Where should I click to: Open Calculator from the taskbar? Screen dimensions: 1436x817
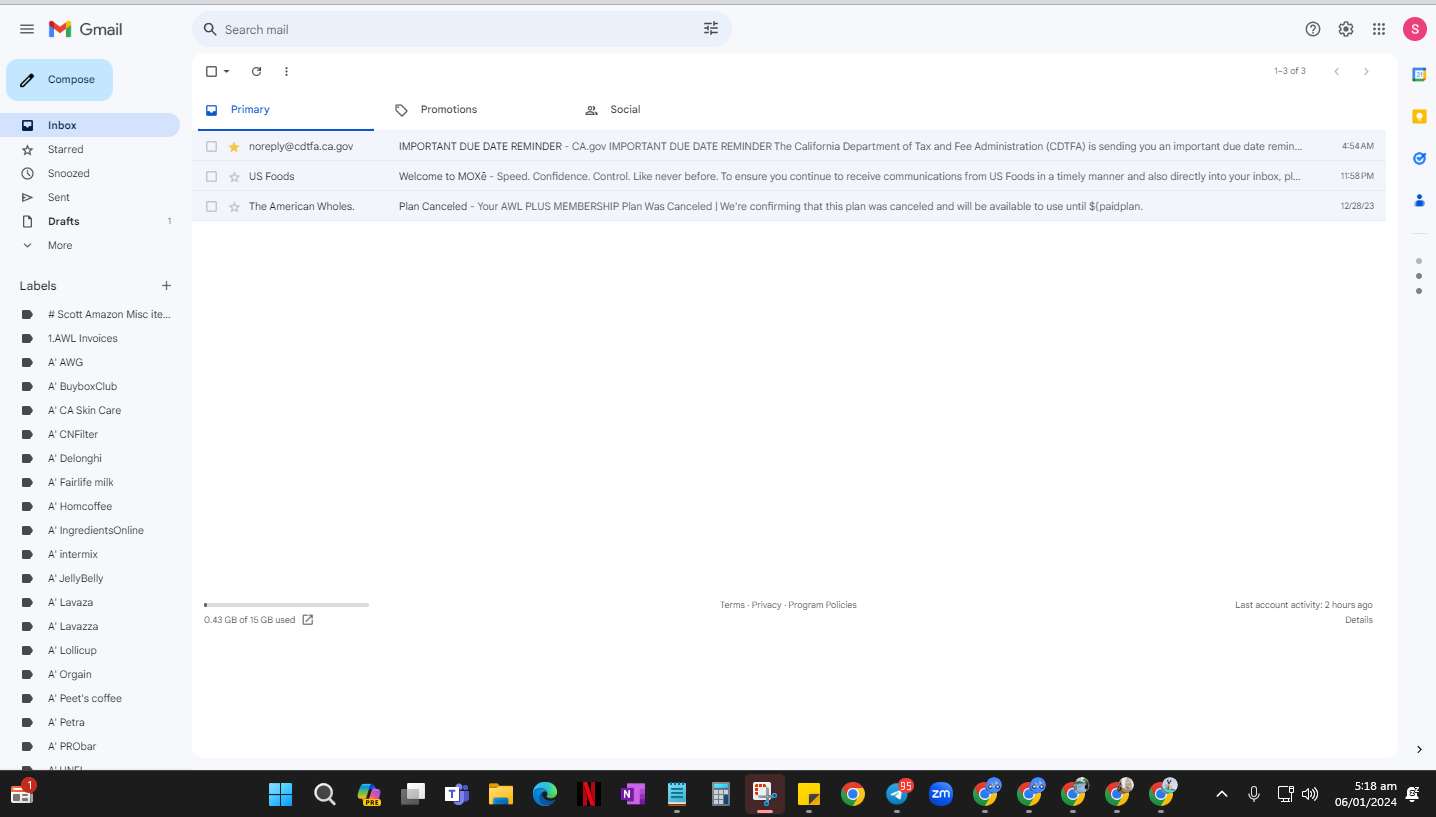point(720,794)
